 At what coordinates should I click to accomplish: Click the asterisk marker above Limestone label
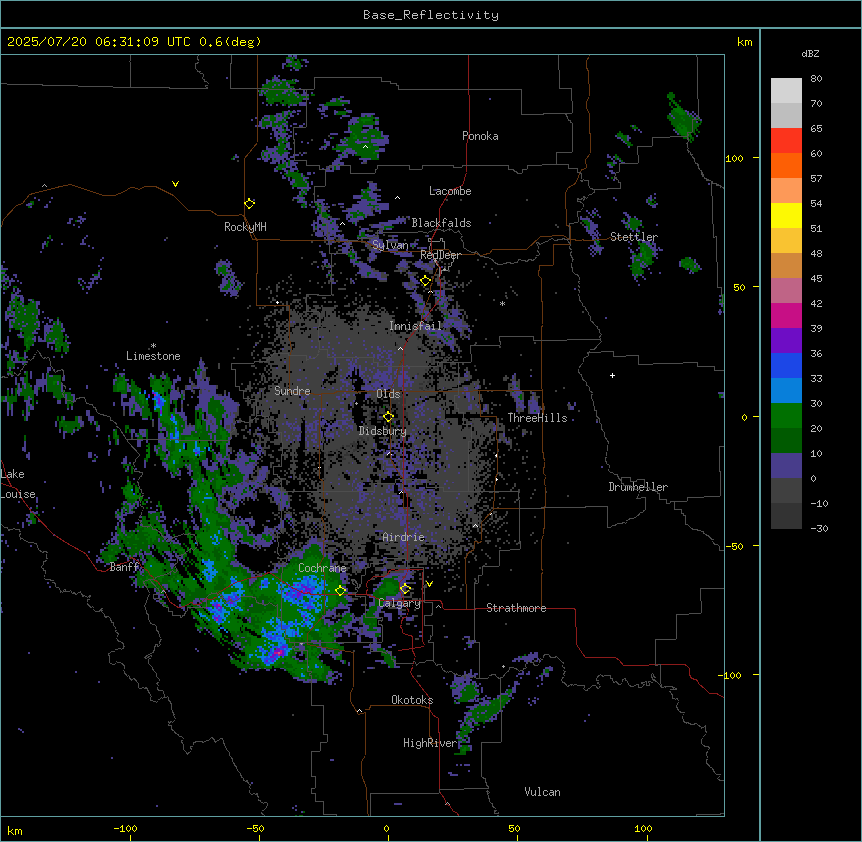153,346
